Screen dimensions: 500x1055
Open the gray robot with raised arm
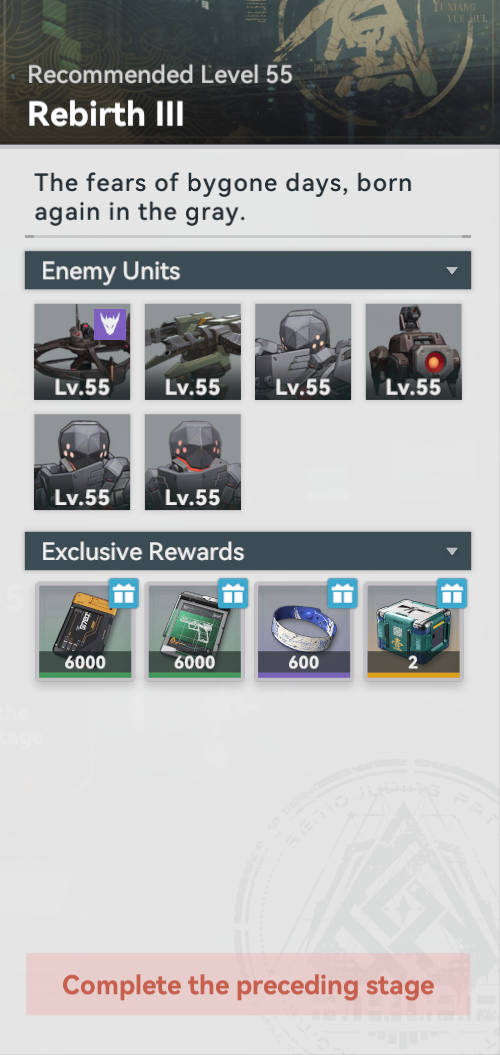[x=303, y=352]
